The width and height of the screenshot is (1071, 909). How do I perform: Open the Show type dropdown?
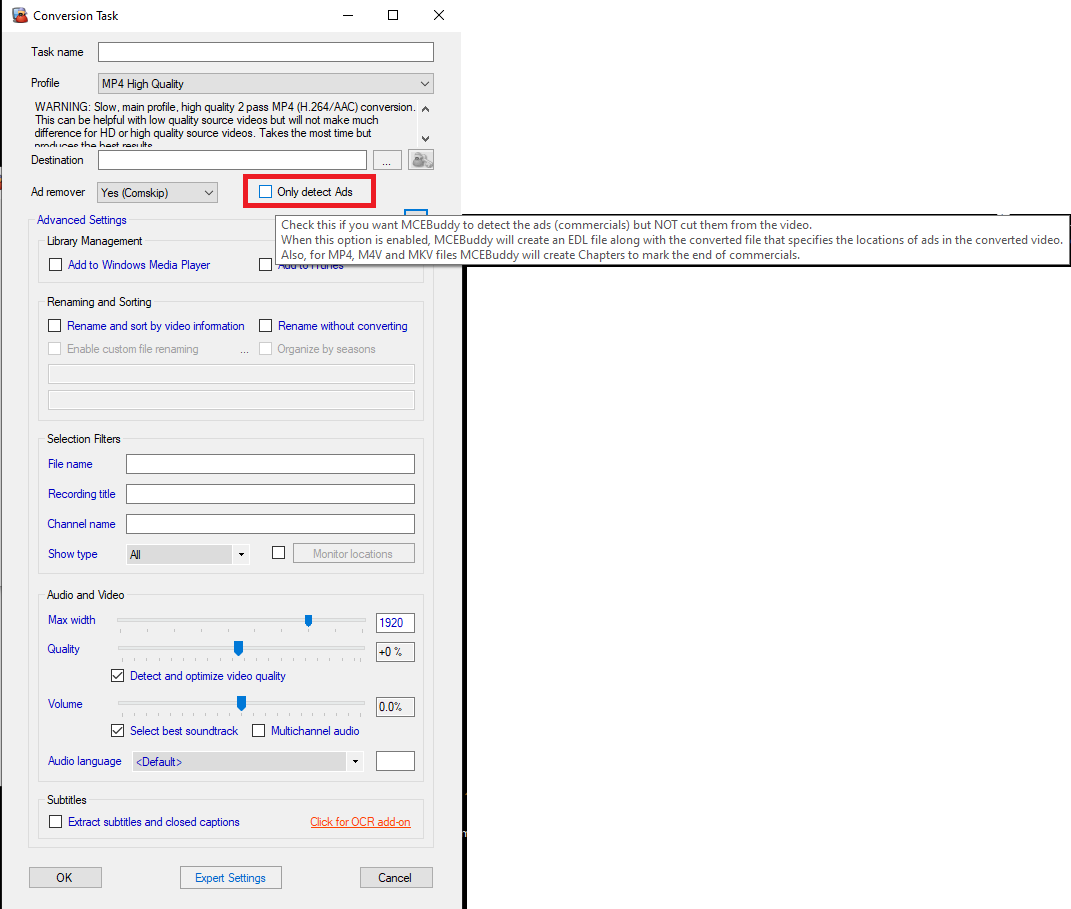tap(188, 554)
